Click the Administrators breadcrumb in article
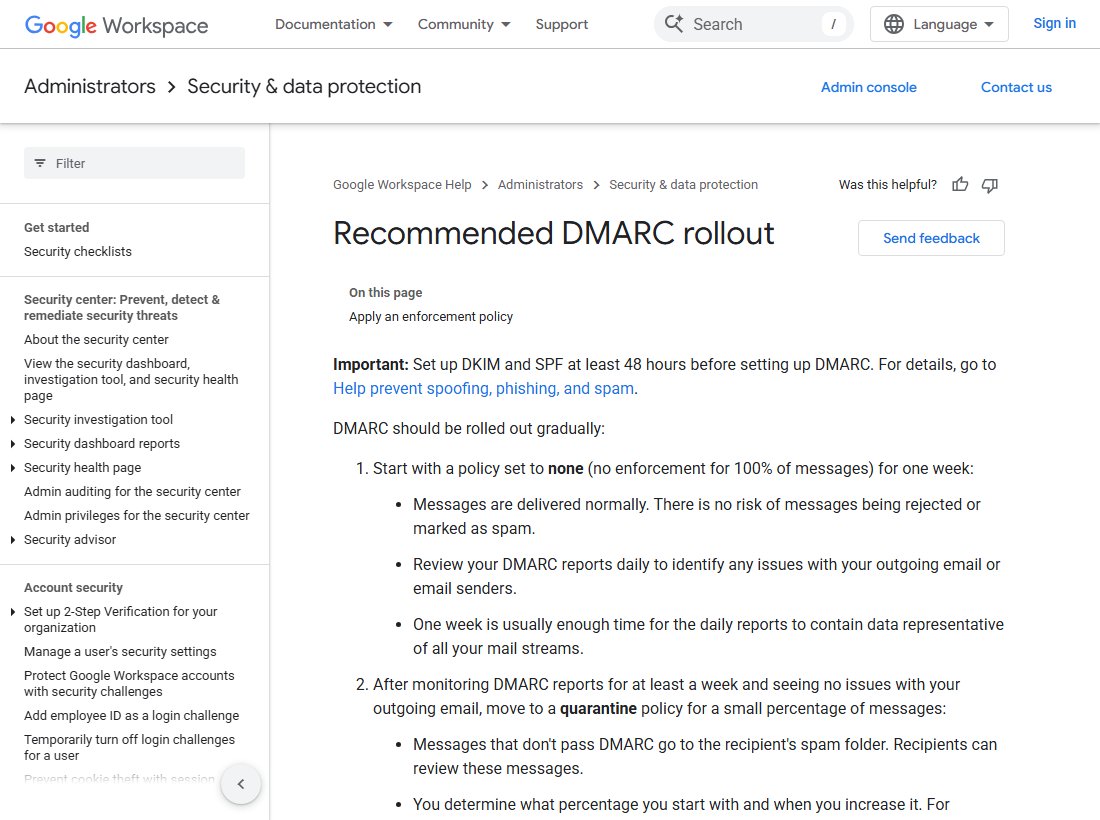 tap(540, 184)
